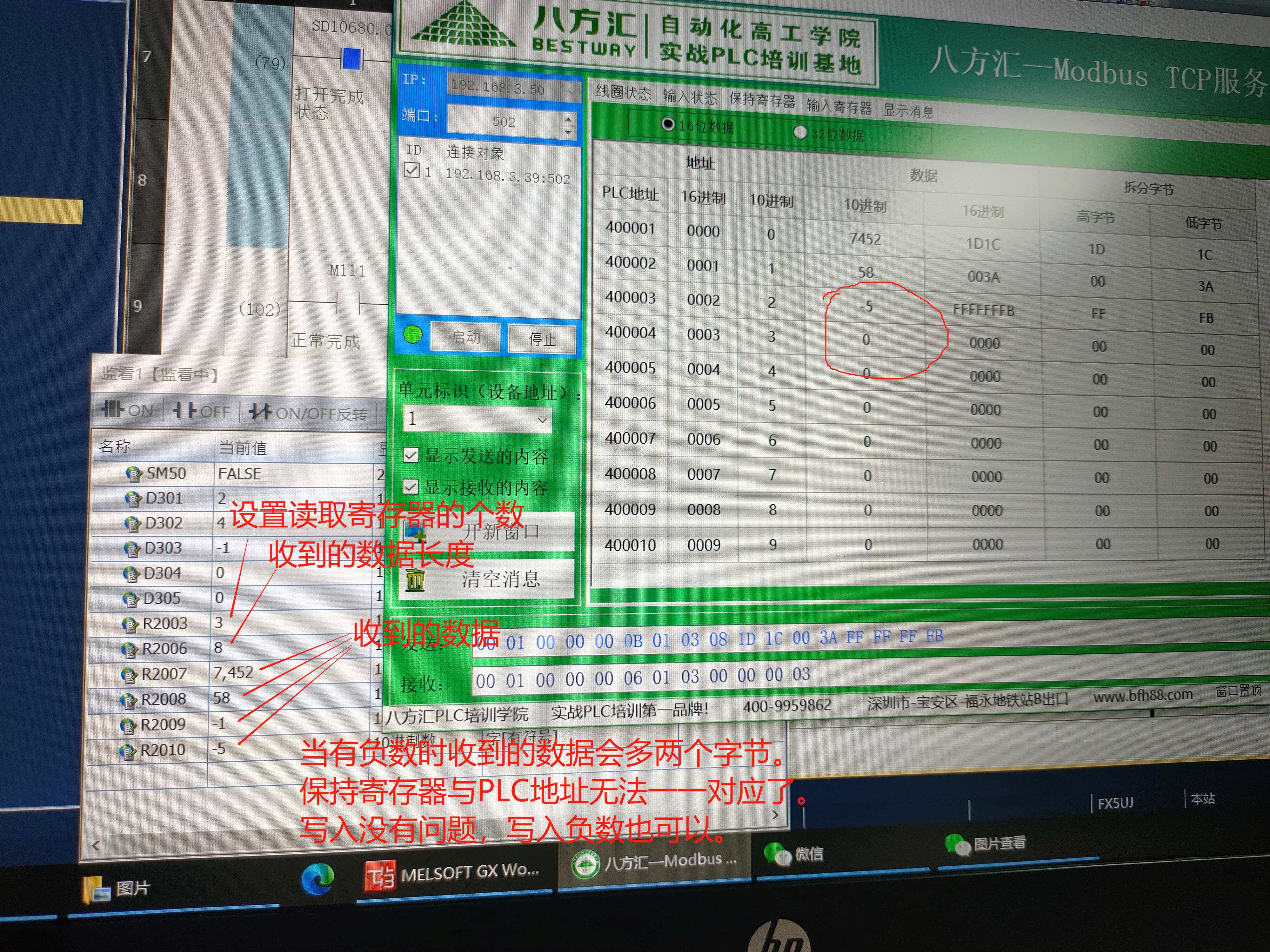1270x952 pixels.
Task: Increase the 端口 port spinner value
Action: 568,119
